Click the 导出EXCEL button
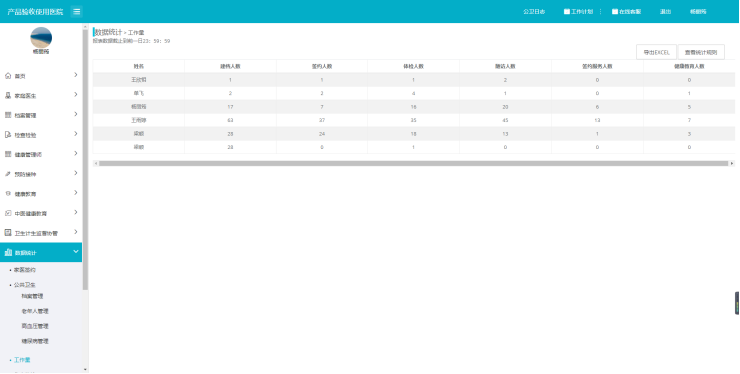 (656, 52)
